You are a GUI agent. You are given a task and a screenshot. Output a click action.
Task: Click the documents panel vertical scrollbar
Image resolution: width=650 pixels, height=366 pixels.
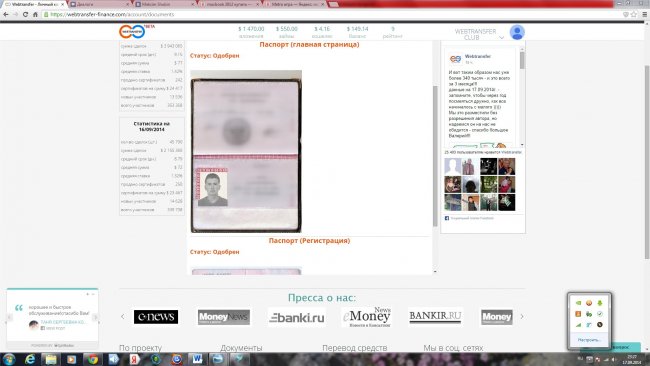[x=435, y=156]
